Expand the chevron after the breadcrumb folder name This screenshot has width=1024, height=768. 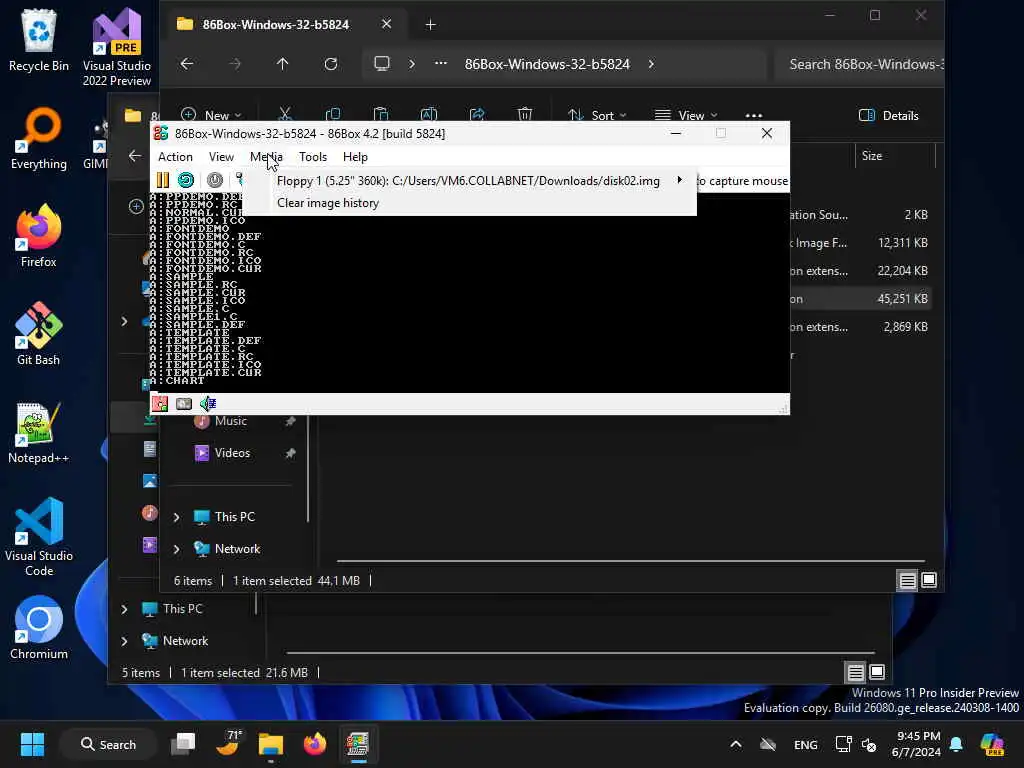pos(651,64)
